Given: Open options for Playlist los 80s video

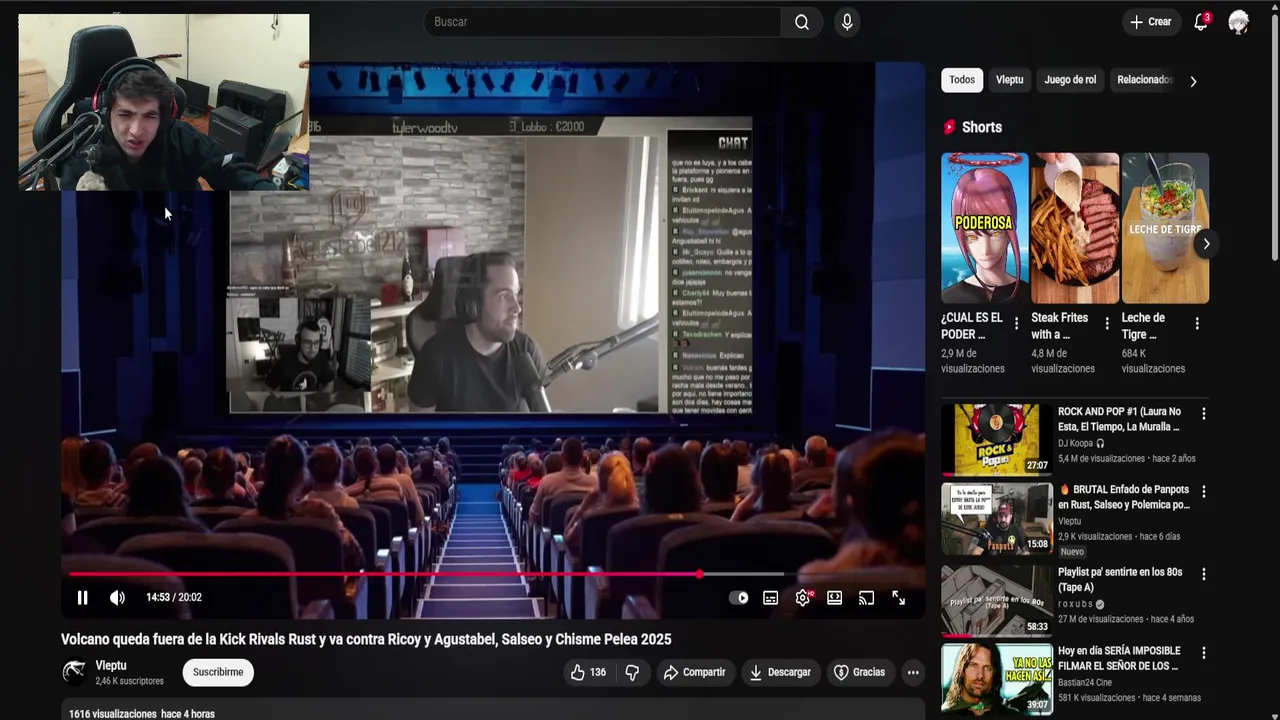Looking at the screenshot, I should [x=1203, y=574].
